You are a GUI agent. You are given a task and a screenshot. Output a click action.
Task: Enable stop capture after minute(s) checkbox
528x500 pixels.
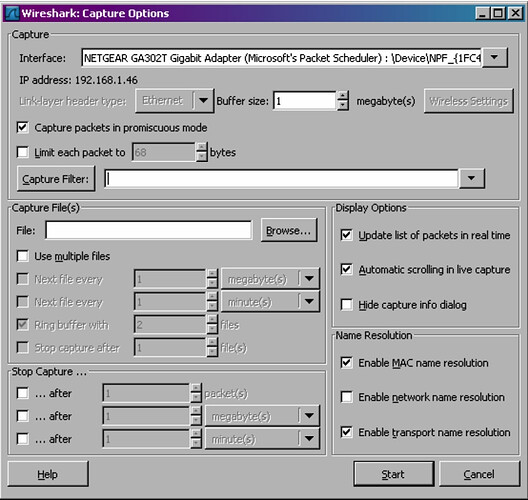23,439
